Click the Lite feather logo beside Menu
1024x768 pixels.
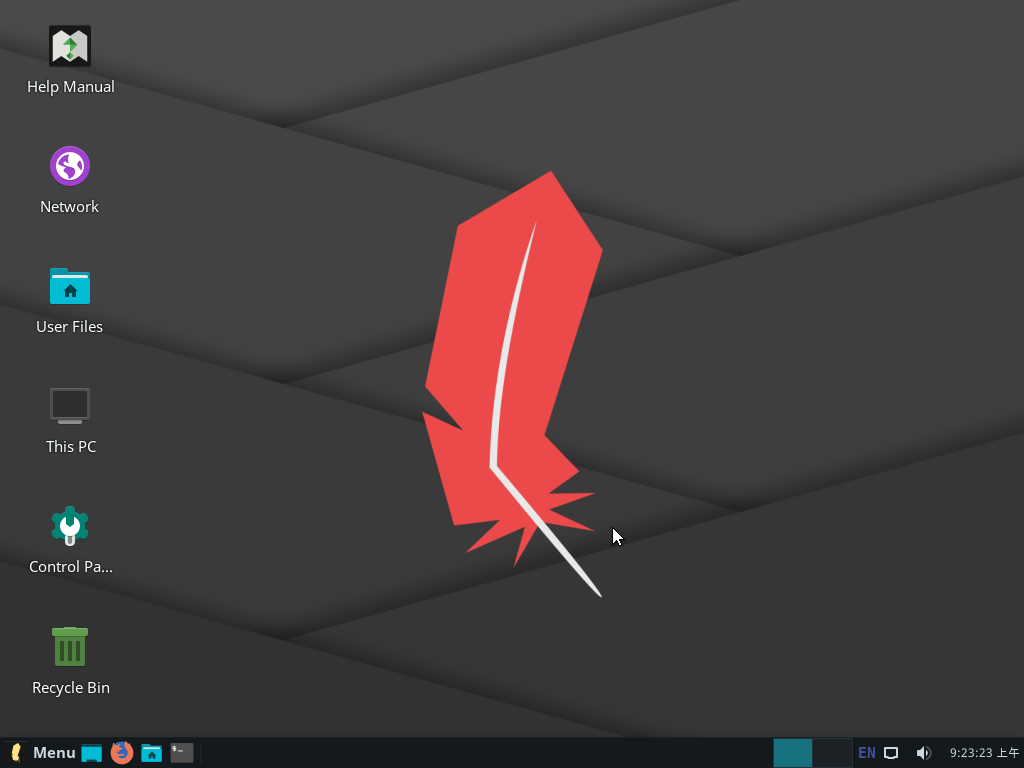click(16, 753)
